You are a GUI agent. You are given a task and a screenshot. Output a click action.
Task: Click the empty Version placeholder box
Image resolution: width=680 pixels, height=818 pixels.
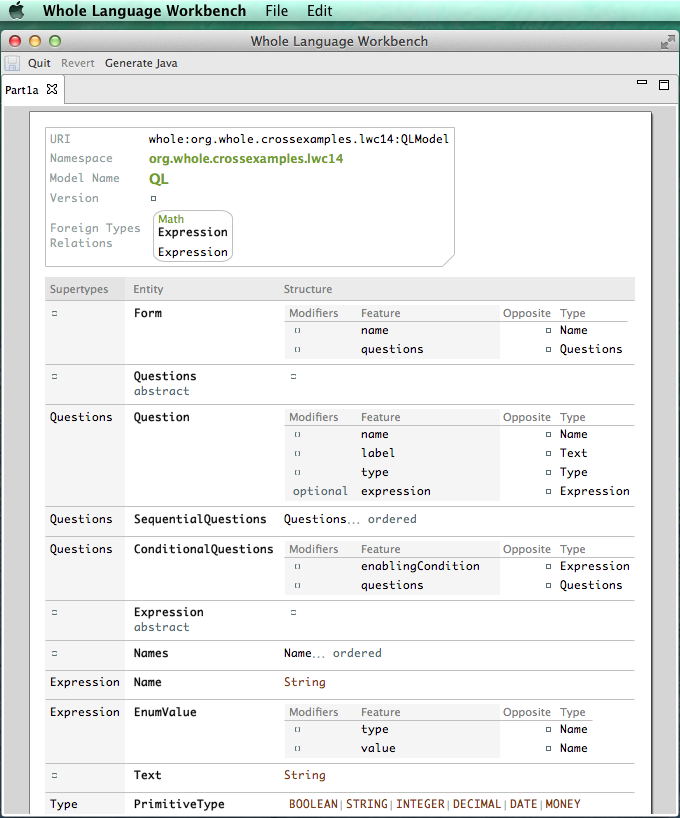(153, 198)
